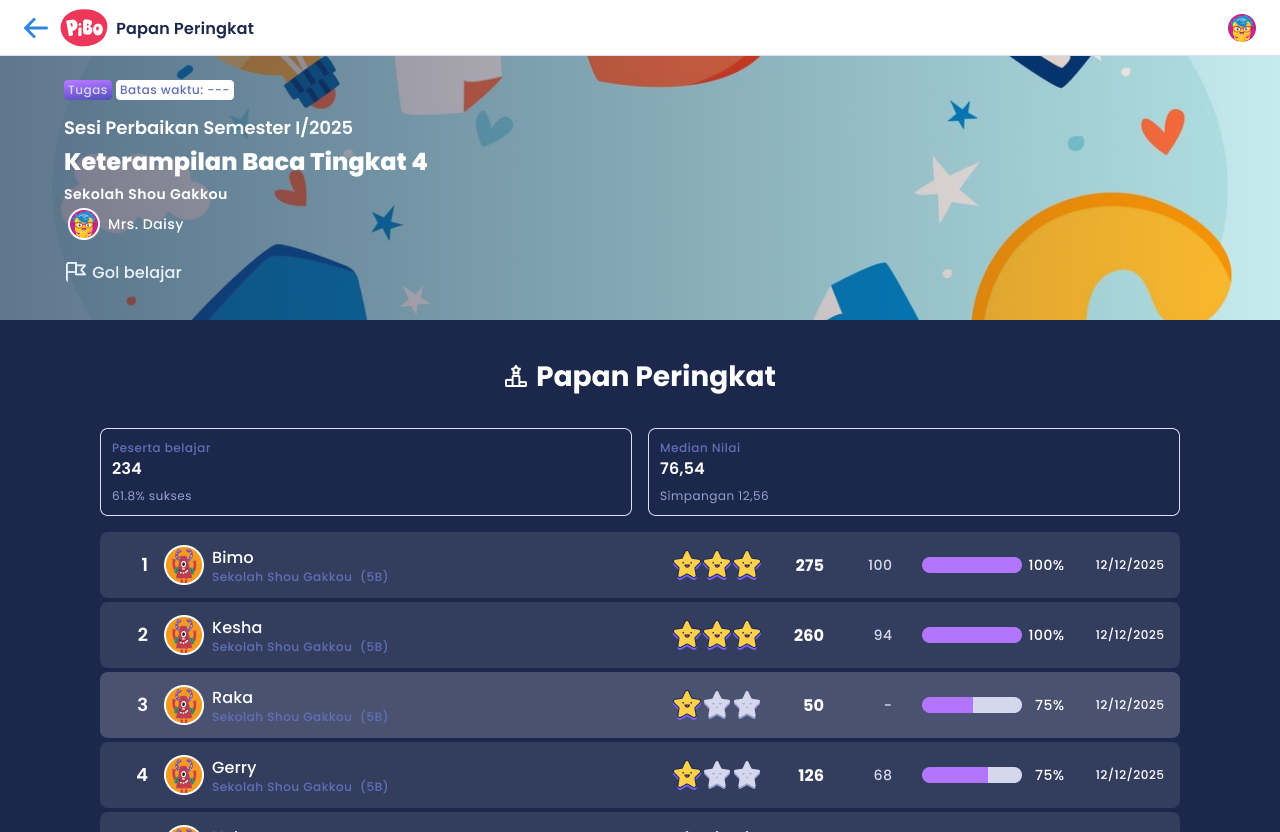The image size is (1280, 832).
Task: Click the Mrs. Daisy teacher avatar
Action: pos(84,224)
